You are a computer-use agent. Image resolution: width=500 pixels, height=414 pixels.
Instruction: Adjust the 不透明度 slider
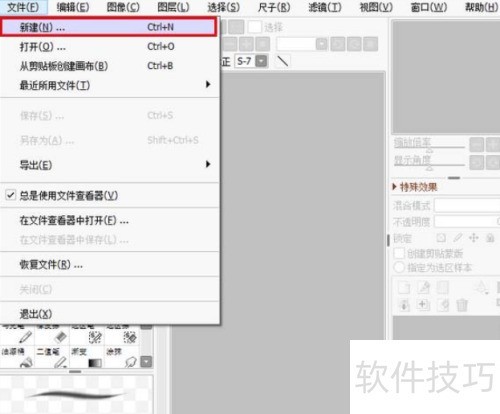point(467,221)
